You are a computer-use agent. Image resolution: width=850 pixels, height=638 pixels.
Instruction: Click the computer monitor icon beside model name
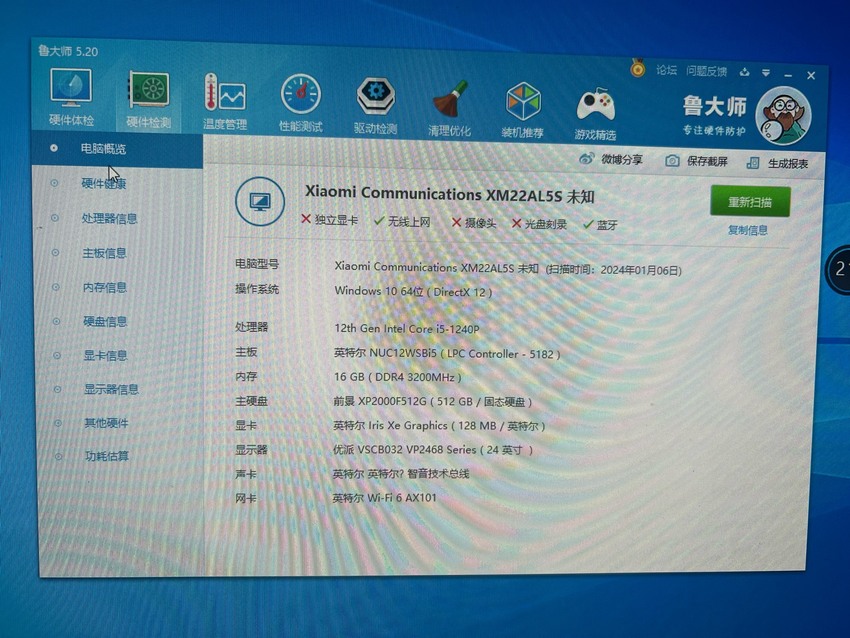click(260, 202)
